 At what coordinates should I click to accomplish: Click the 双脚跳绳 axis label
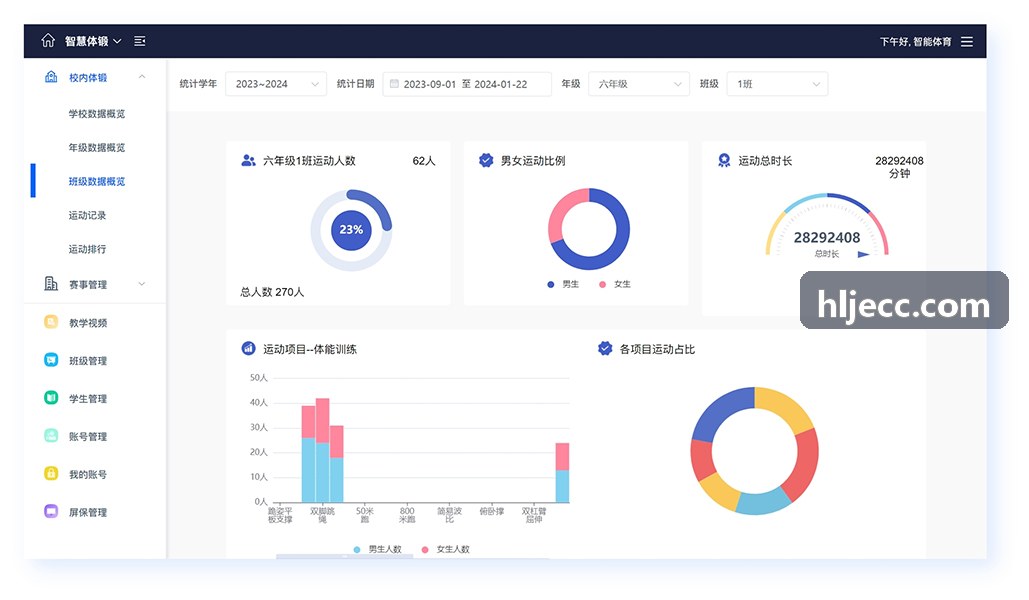coord(322,515)
